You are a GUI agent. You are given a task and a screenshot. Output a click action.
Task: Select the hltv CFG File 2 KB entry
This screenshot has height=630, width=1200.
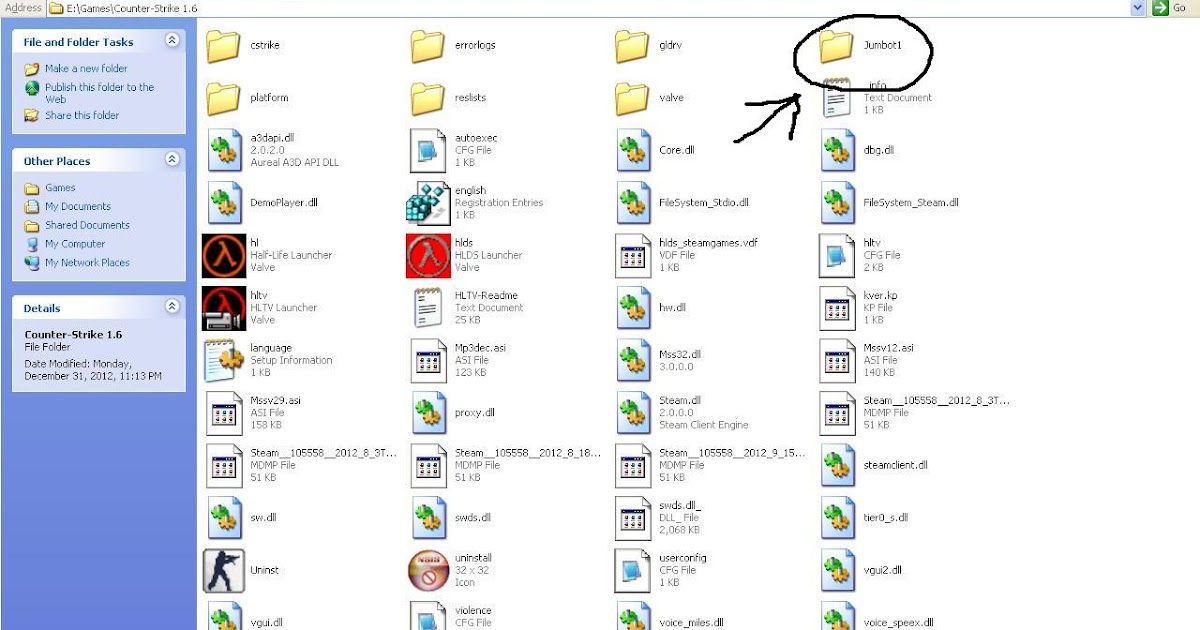(x=860, y=255)
